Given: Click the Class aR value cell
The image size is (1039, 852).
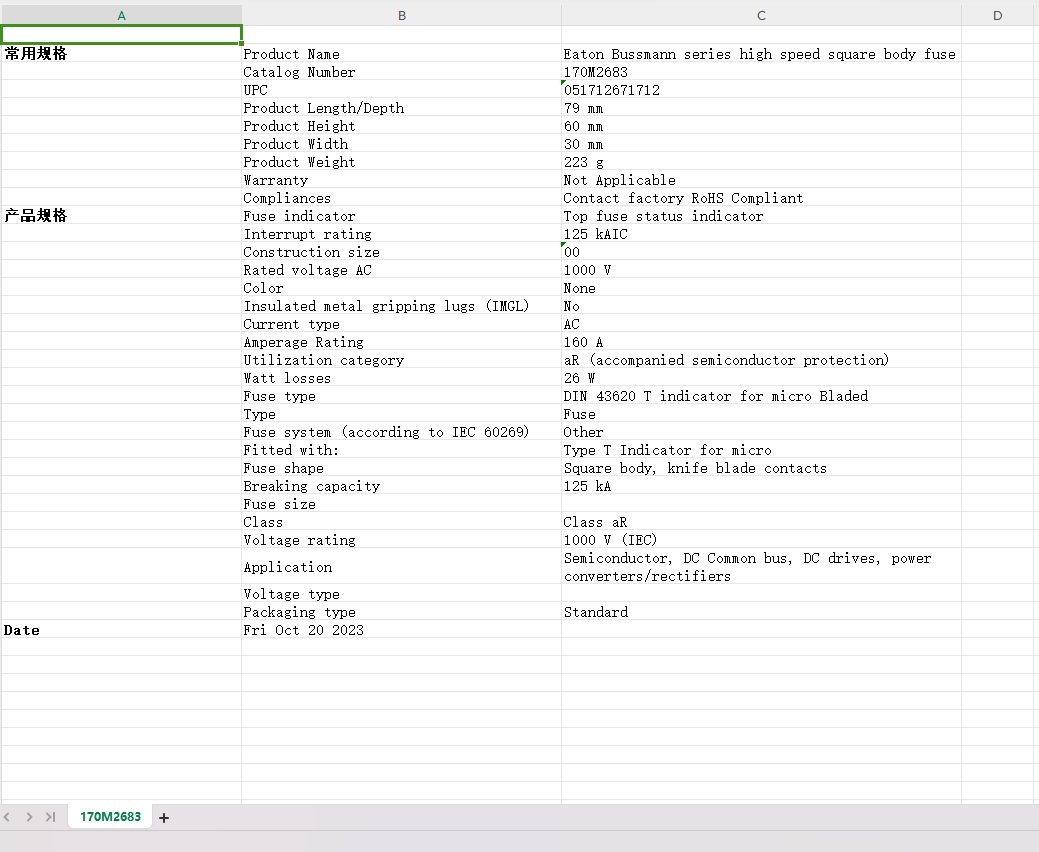Looking at the screenshot, I should [761, 521].
